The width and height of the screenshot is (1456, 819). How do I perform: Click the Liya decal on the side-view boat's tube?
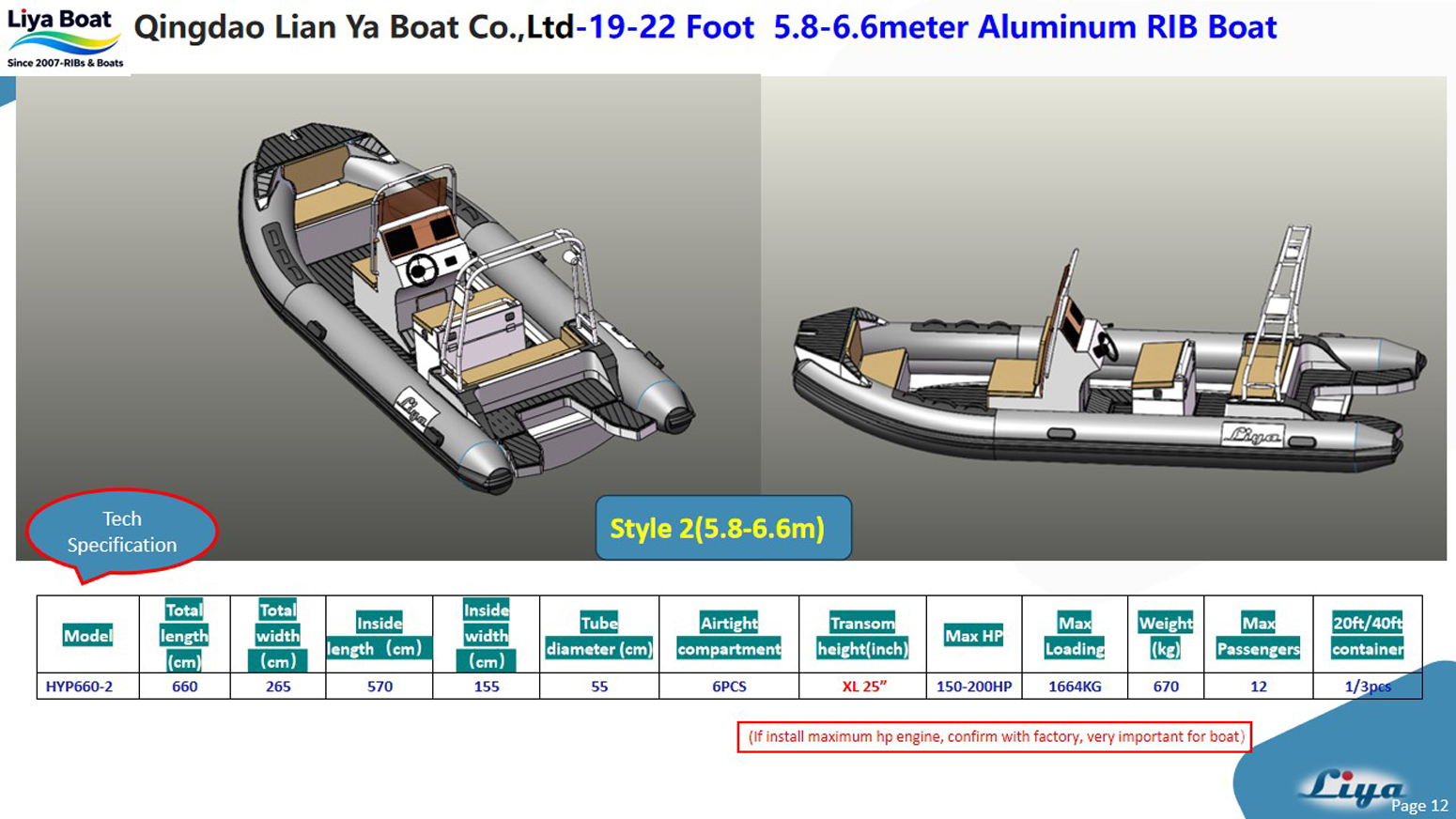pyautogui.click(x=1252, y=435)
